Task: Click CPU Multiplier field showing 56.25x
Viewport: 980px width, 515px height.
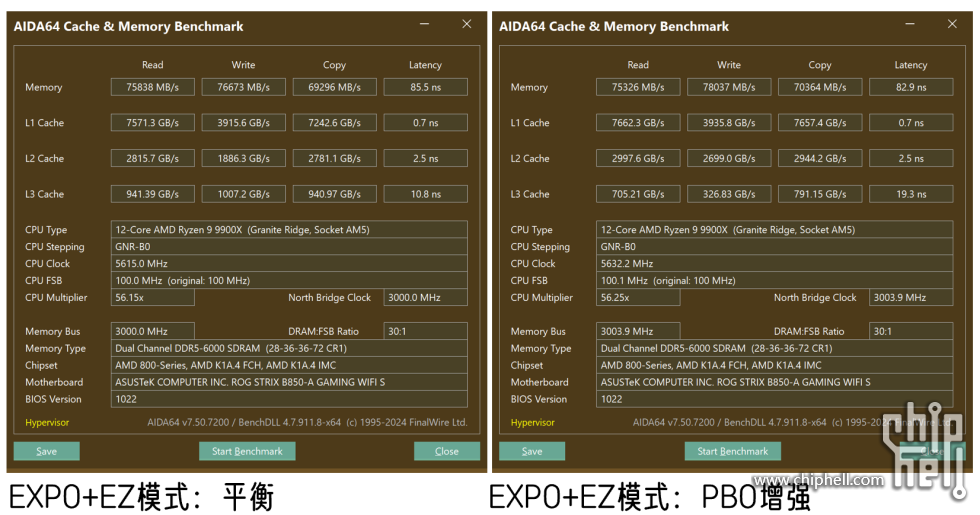Action: pyautogui.click(x=638, y=298)
